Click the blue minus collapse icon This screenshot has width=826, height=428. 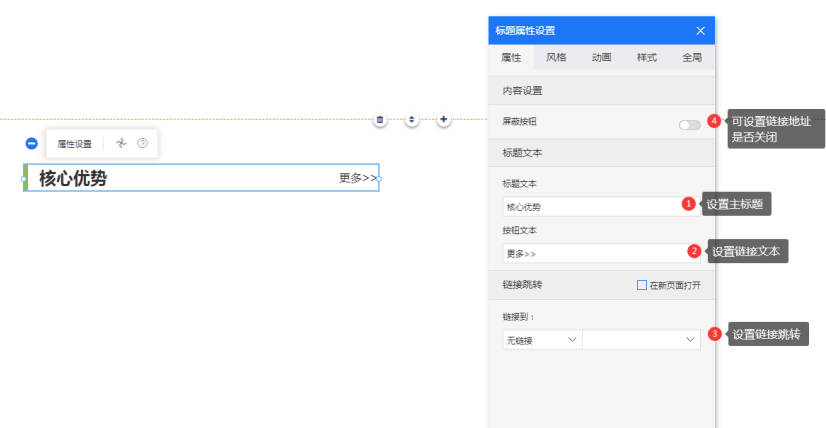point(32,143)
